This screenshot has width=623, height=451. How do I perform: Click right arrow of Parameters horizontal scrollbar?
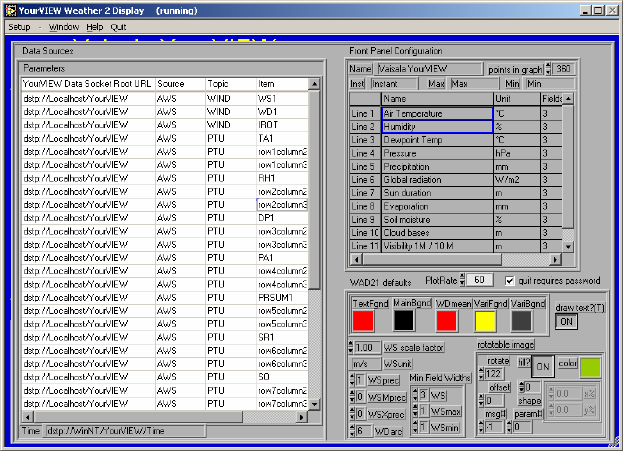coord(302,417)
